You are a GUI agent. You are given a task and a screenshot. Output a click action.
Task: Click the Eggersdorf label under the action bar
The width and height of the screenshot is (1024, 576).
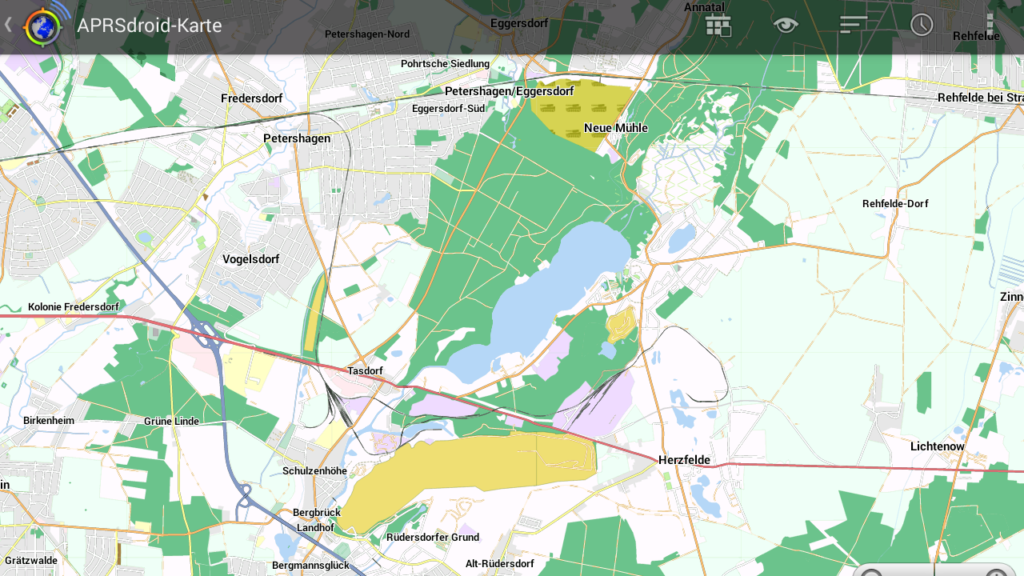click(x=519, y=24)
